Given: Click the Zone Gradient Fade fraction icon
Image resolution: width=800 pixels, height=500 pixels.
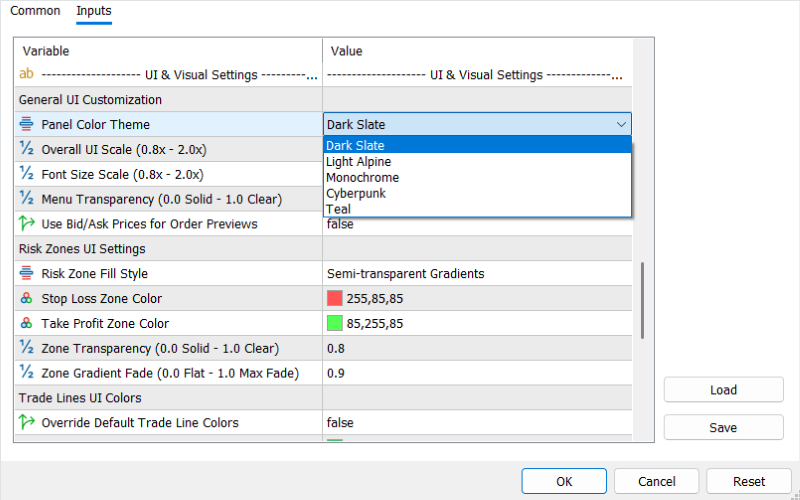Looking at the screenshot, I should click(x=27, y=373).
